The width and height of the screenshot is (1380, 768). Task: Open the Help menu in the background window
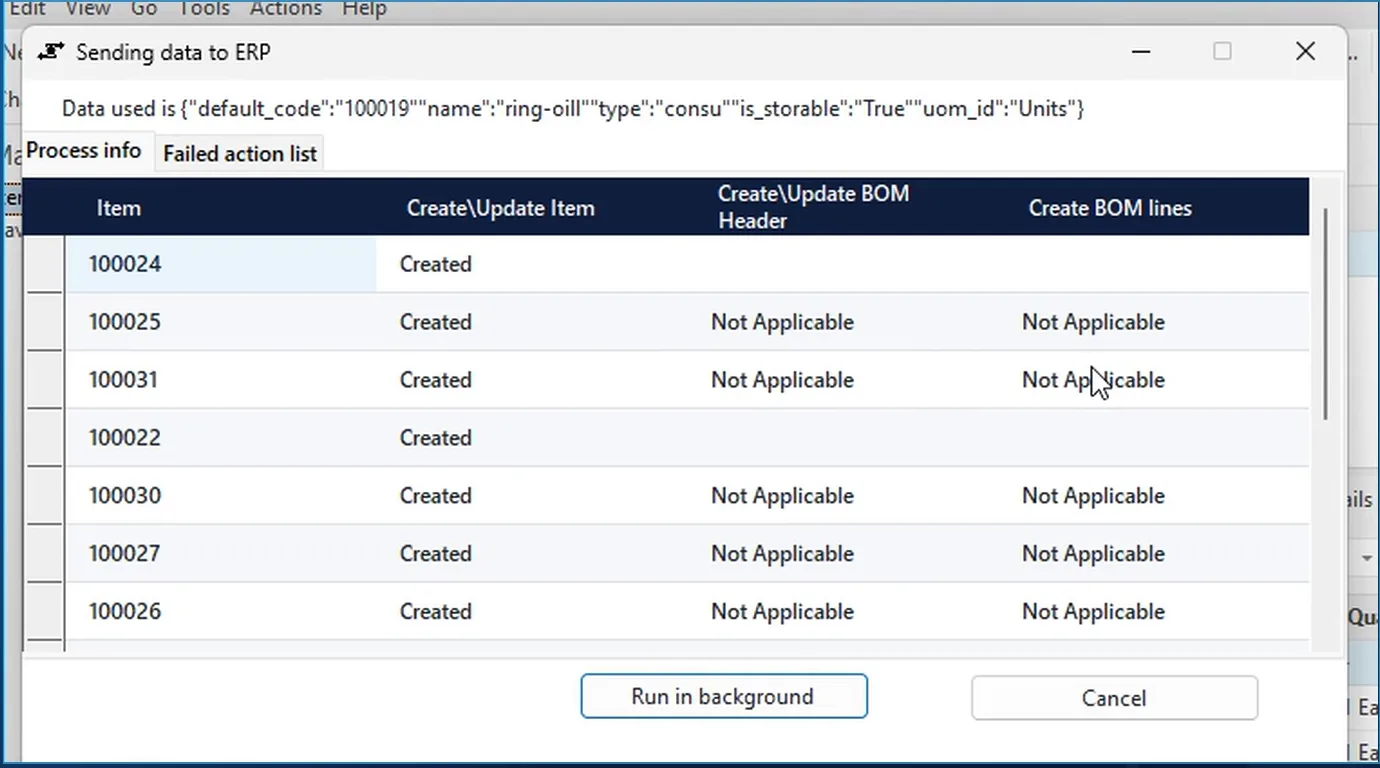[364, 8]
